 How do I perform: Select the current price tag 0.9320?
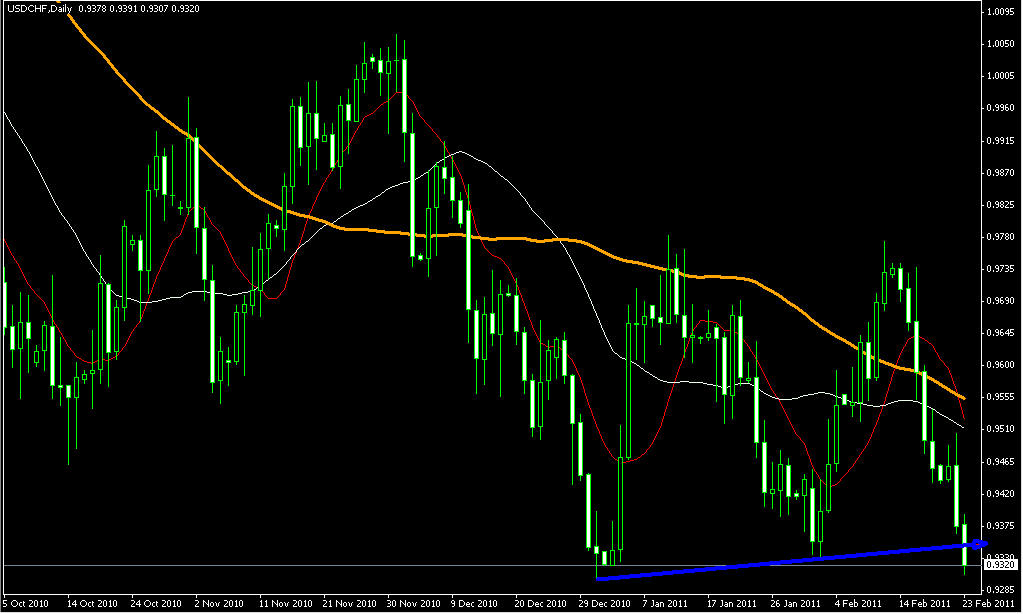click(1001, 564)
